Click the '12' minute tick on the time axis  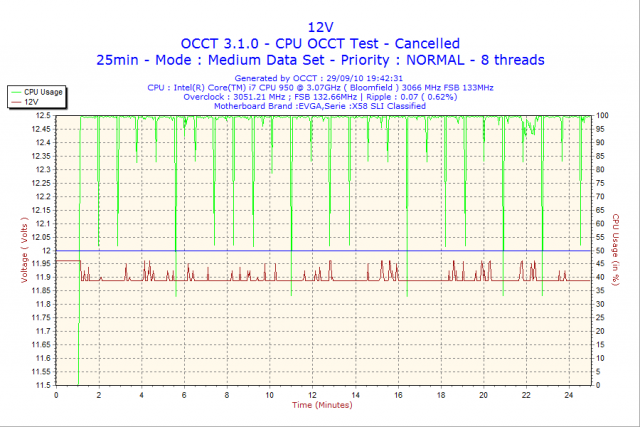(312, 395)
